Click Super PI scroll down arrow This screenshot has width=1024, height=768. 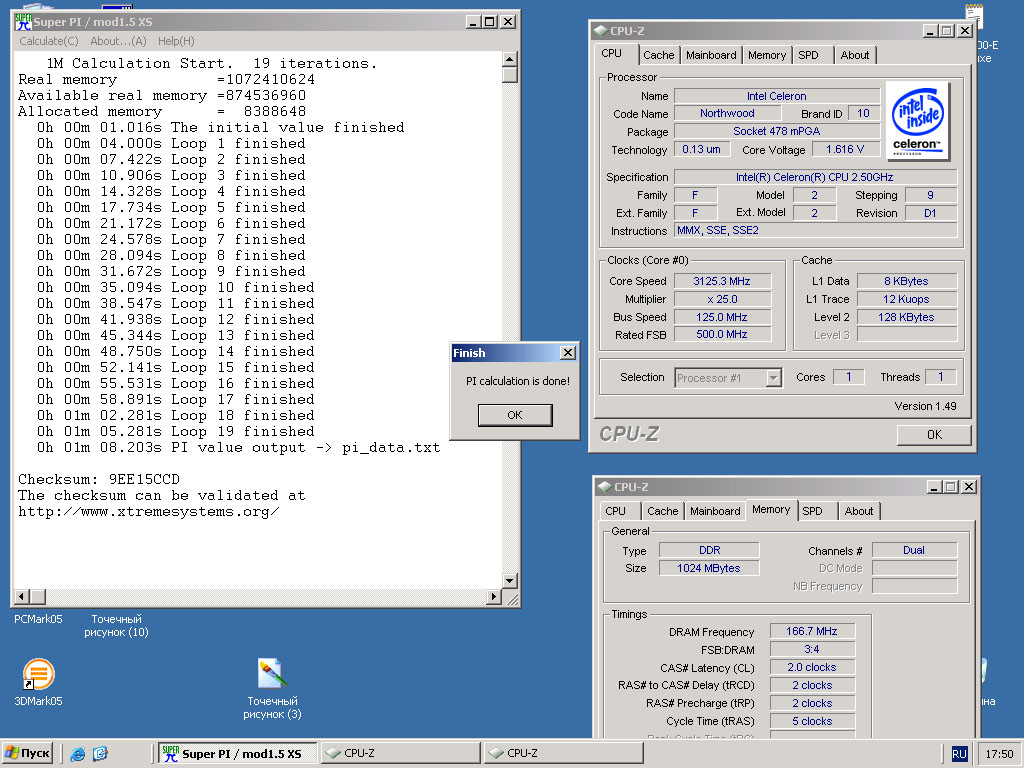[510, 581]
